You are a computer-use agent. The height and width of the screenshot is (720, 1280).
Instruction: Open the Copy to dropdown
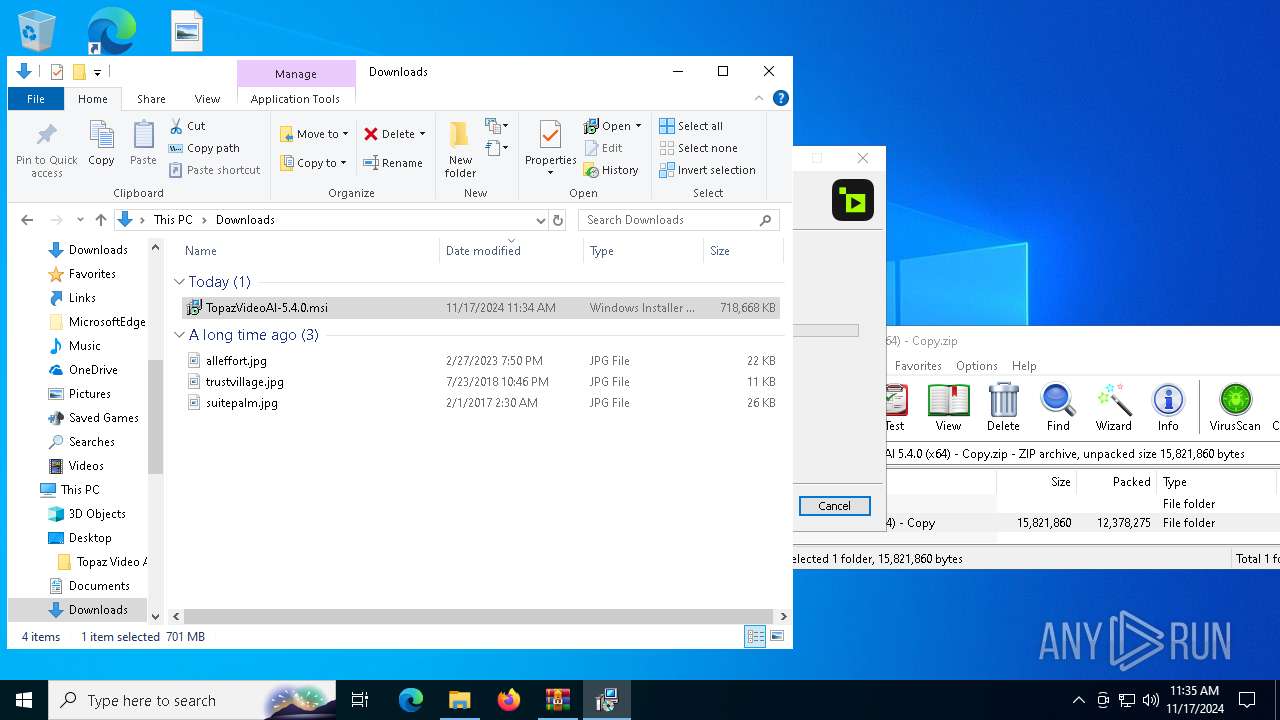314,163
